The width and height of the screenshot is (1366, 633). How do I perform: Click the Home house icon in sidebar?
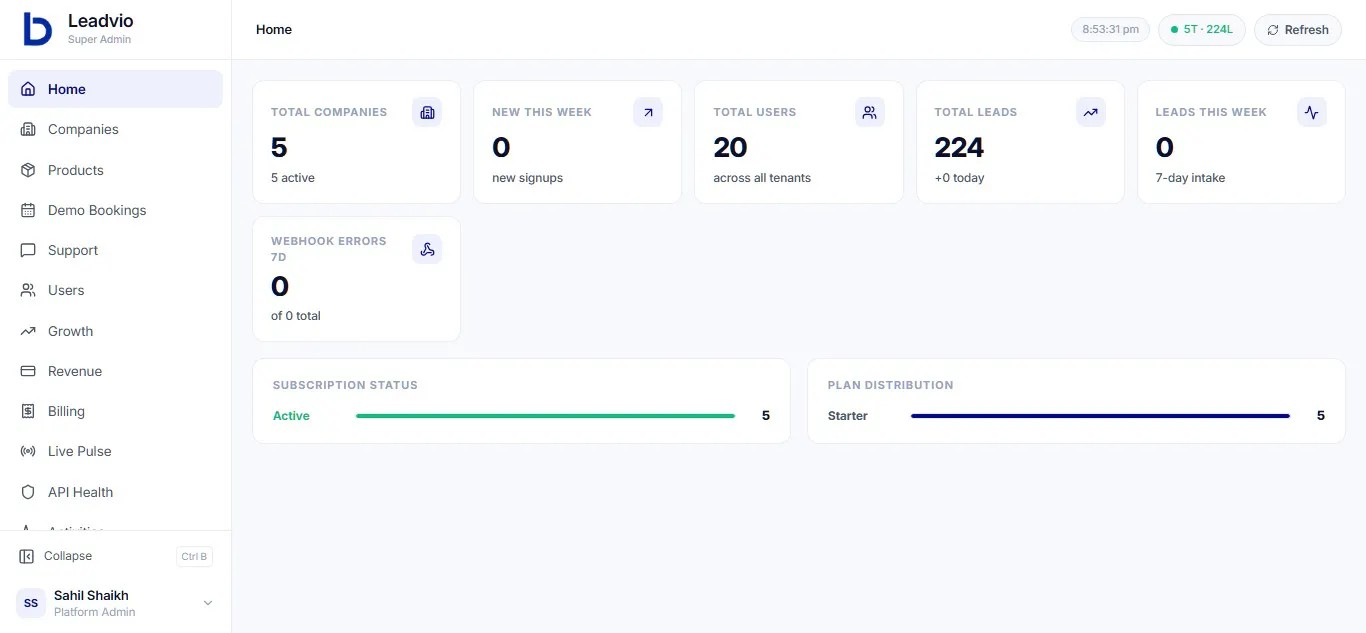(28, 89)
